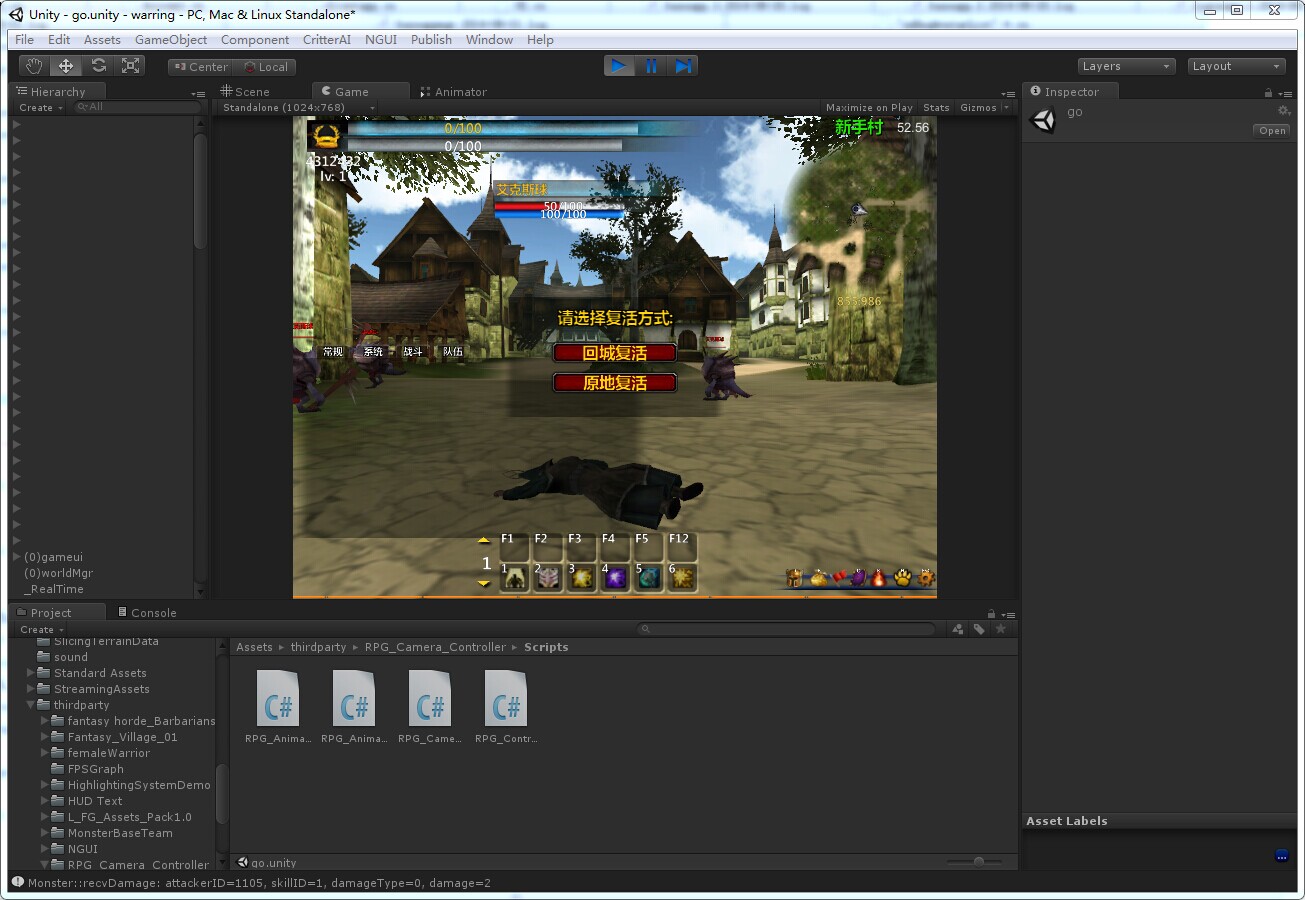The image size is (1305, 900).
Task: Open first RPG_Anima... C# script
Action: 278,706
